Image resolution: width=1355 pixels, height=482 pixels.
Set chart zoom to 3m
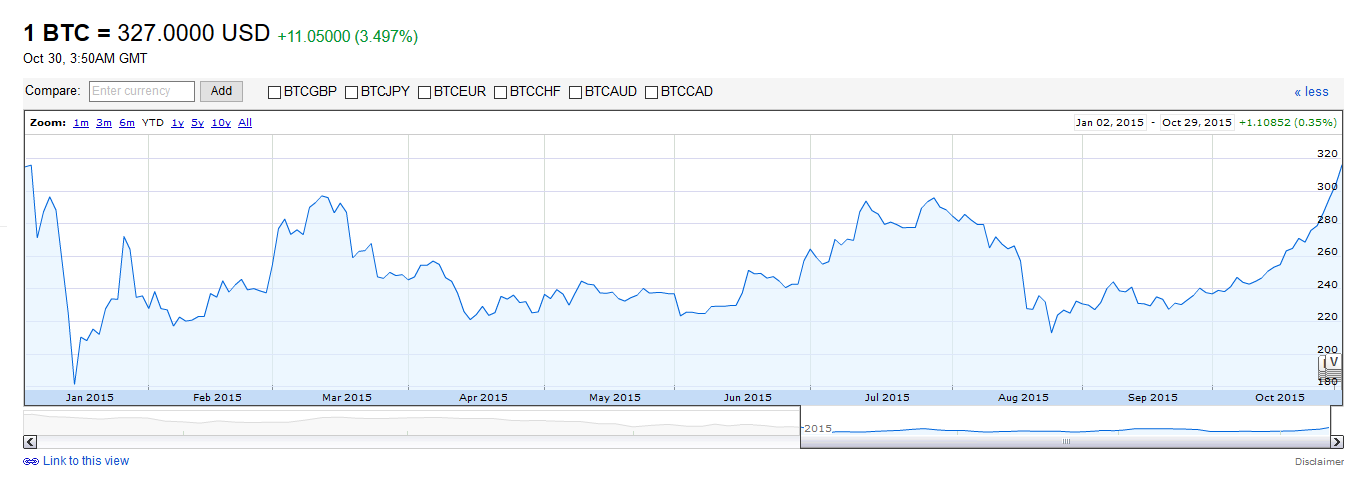tap(104, 123)
